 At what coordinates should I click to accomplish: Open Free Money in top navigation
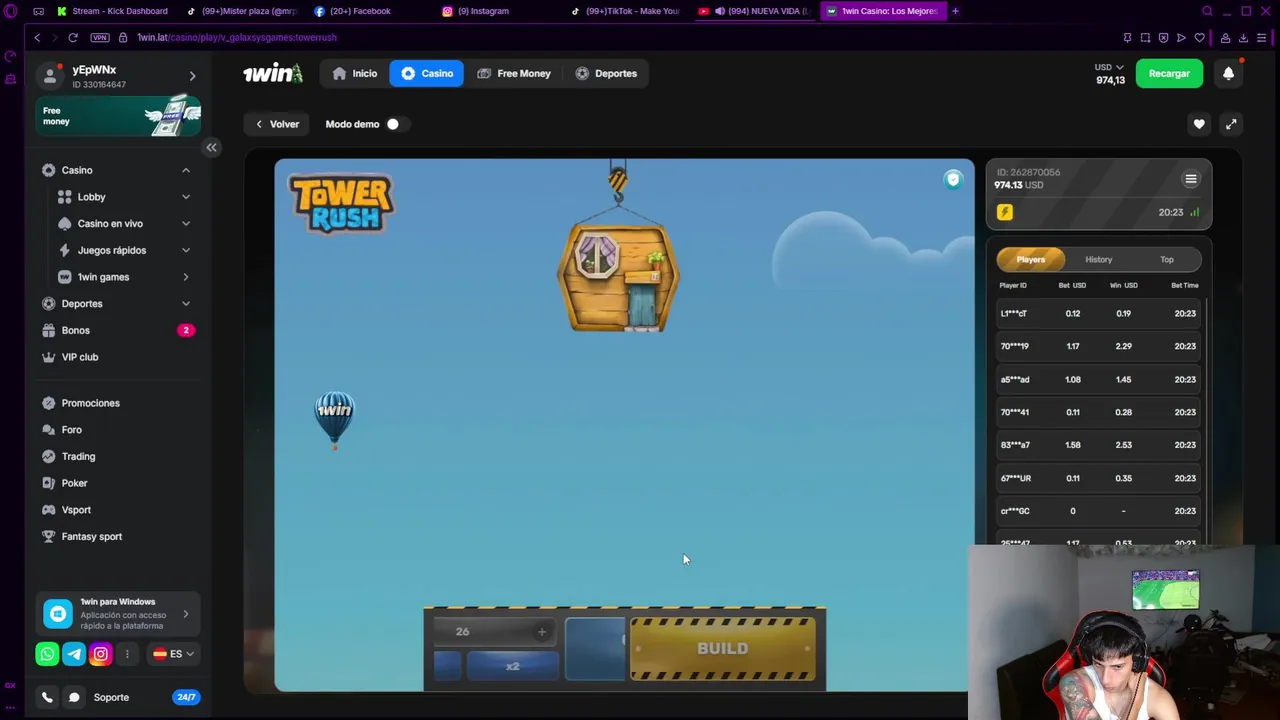(514, 73)
